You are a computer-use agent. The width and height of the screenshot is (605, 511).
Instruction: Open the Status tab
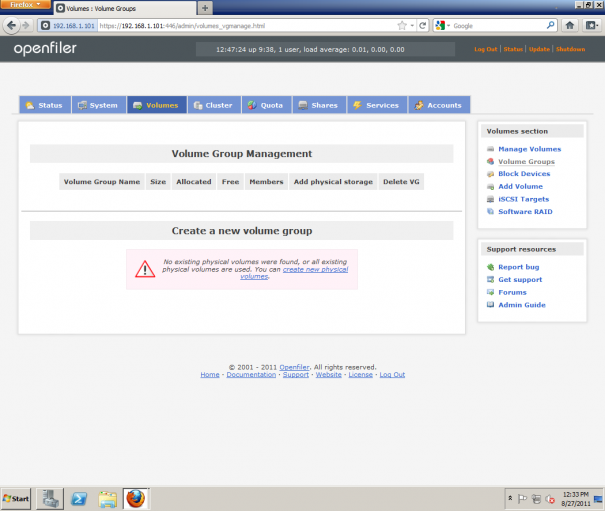(45, 105)
